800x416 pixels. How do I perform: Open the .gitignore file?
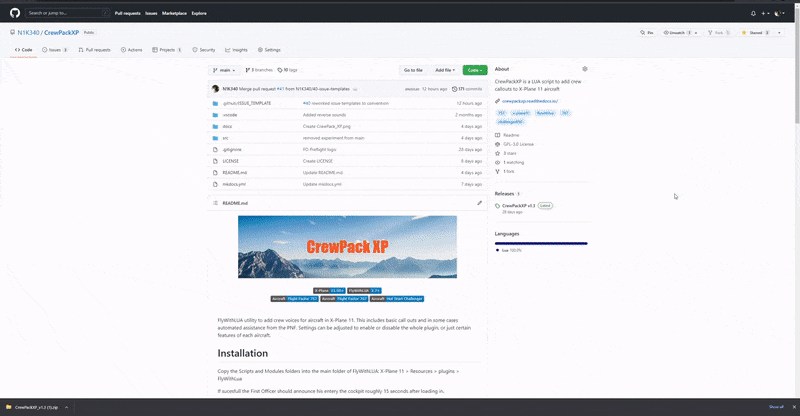[x=232, y=150]
